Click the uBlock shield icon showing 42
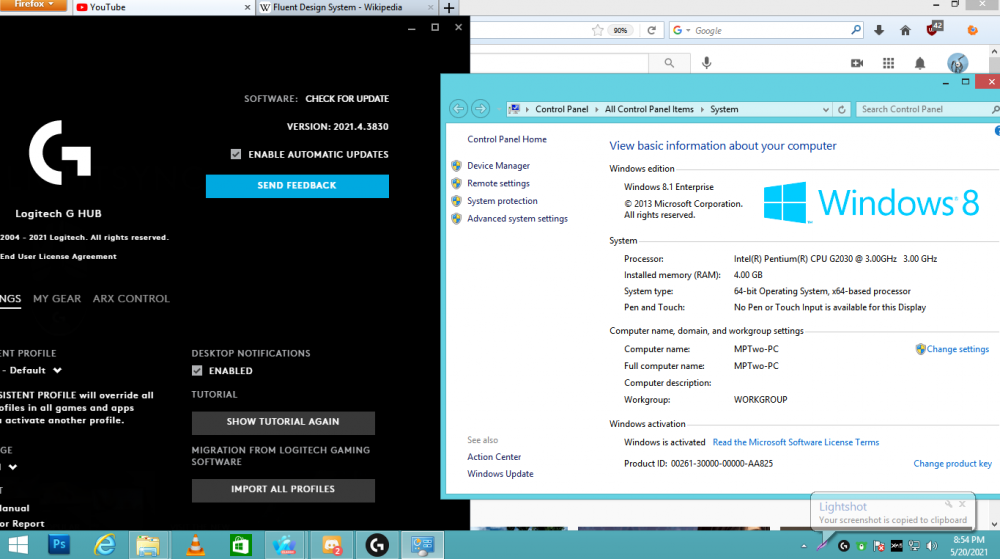The image size is (1000, 559). coord(934,29)
